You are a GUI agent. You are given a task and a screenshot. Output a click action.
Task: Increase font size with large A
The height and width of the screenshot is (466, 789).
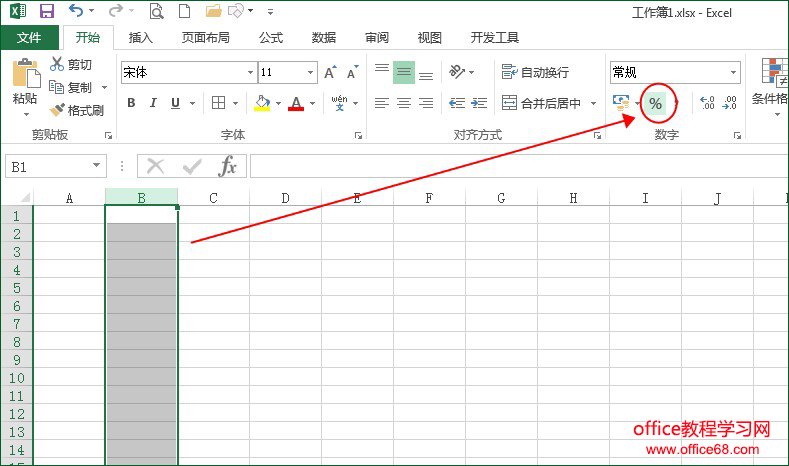[330, 72]
